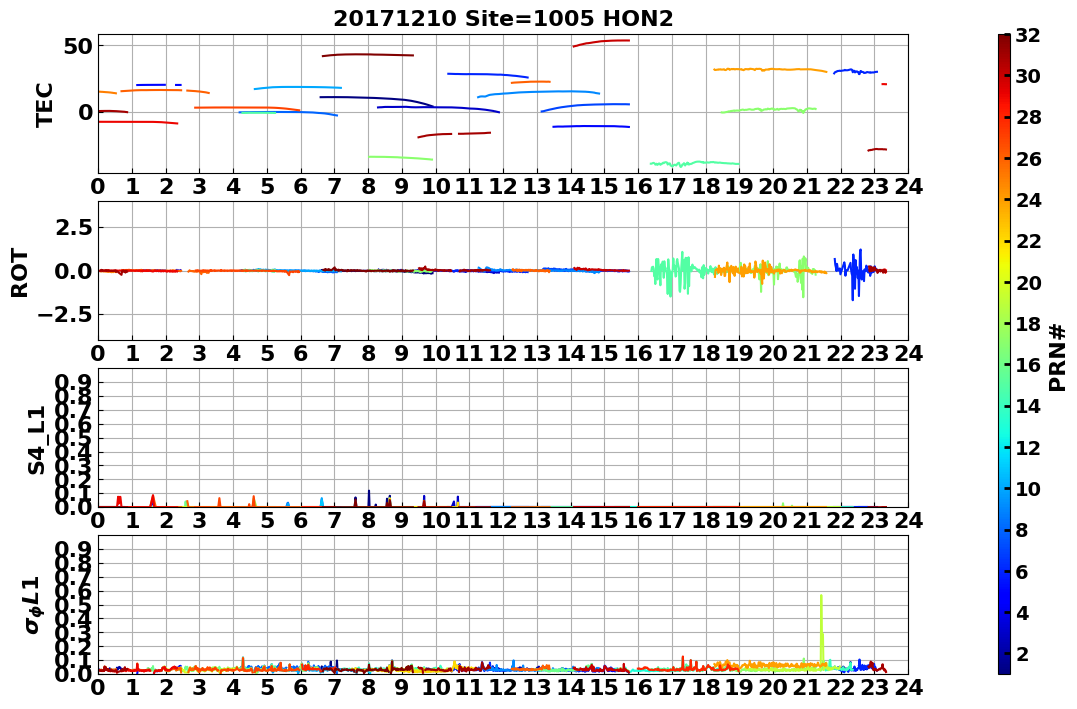The image size is (1077, 709).
Task: Click the PRN# rainbow colorbar strip
Action: pyautogui.click(x=1004, y=354)
